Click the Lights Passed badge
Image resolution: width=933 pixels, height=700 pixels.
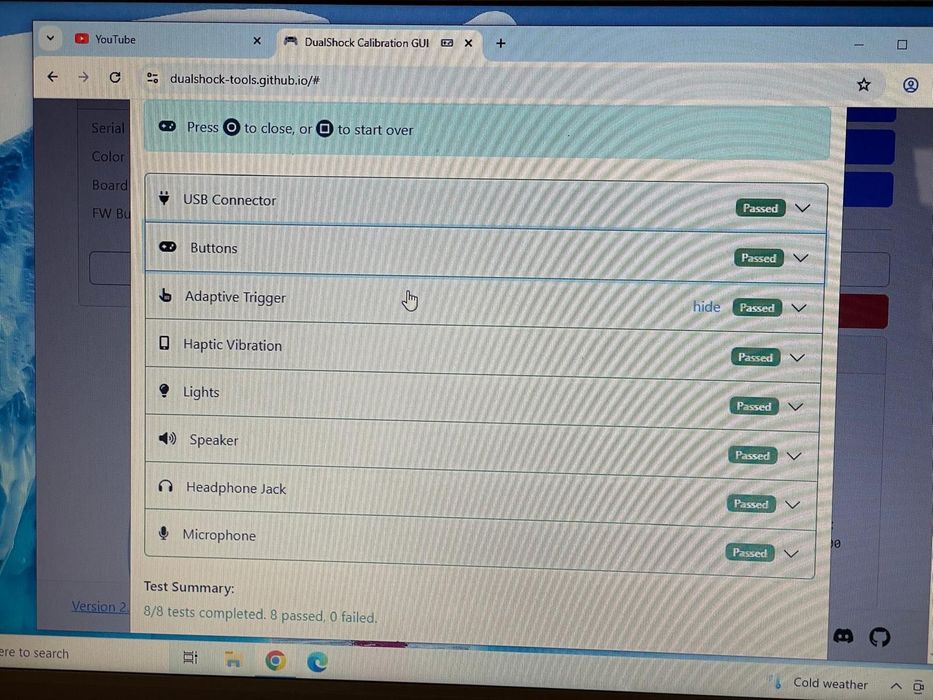coord(754,407)
